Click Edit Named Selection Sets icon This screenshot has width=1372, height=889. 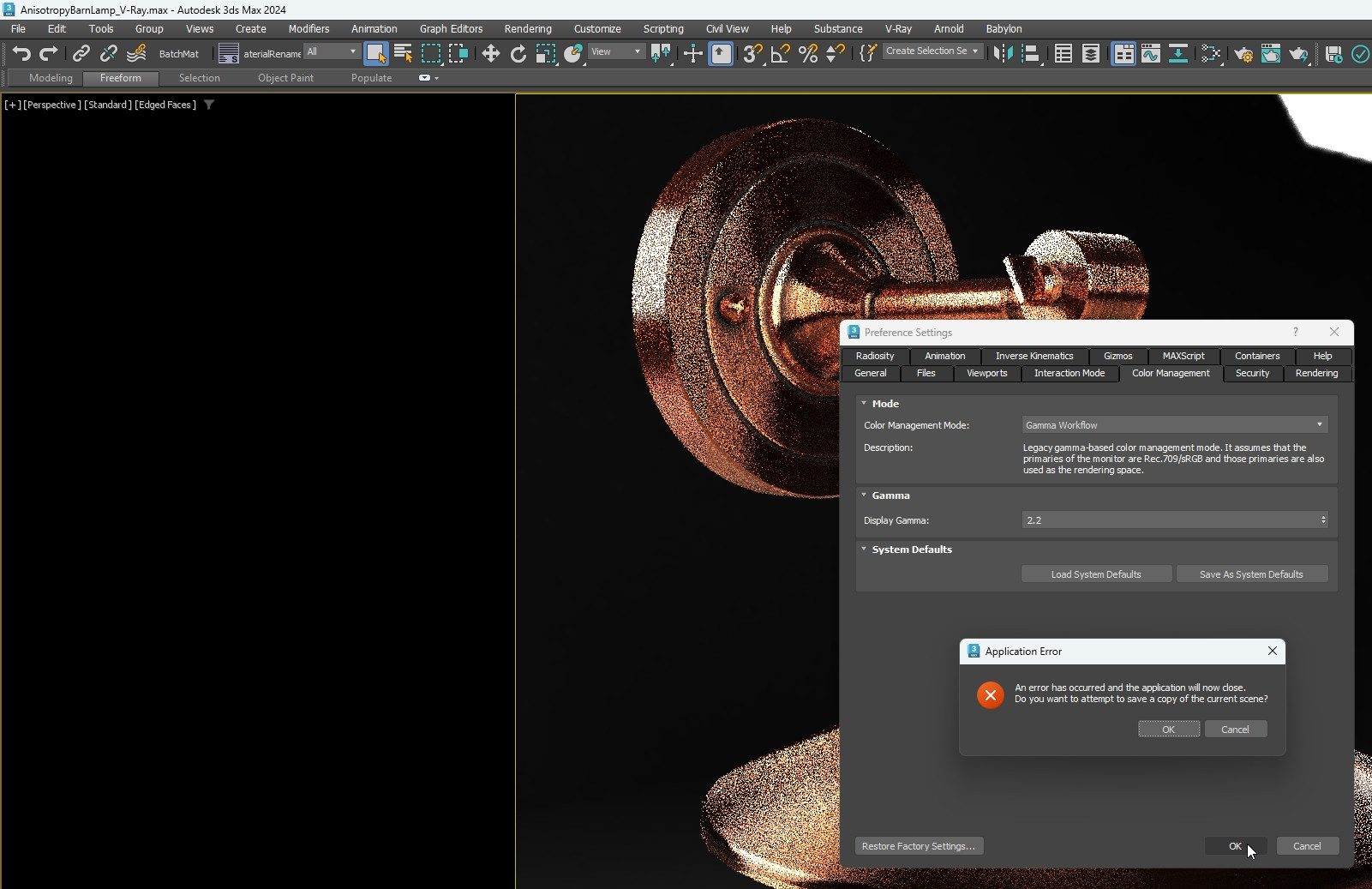coord(867,53)
